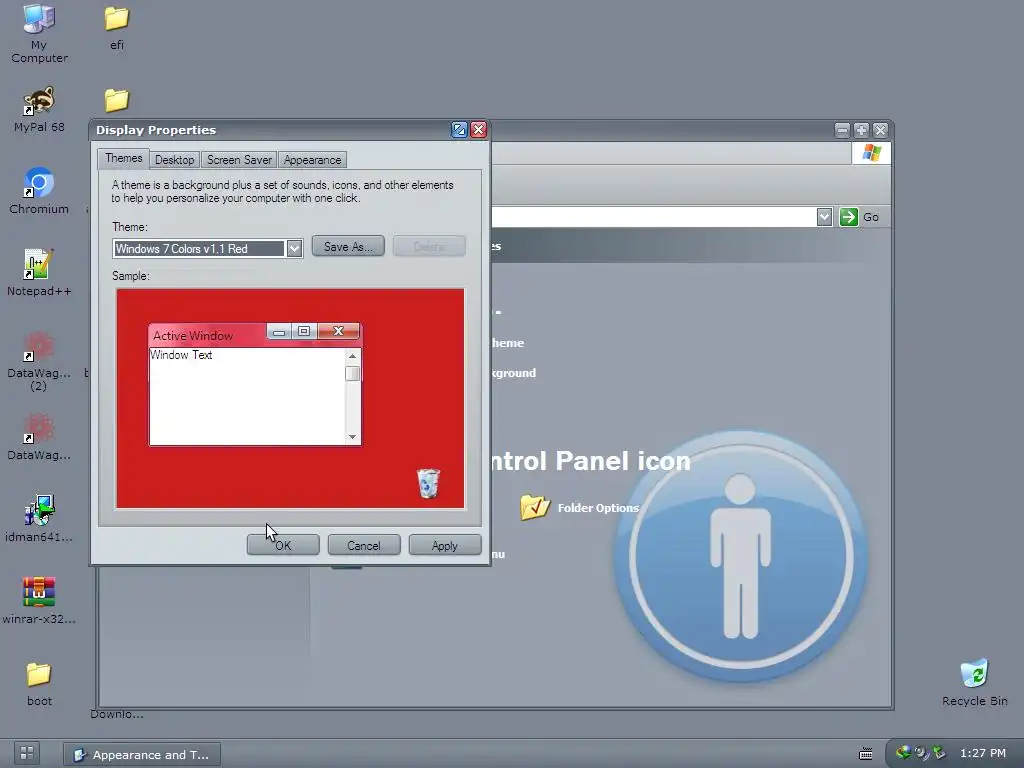Select the idman641 installer icon
The image size is (1024, 768).
point(39,519)
